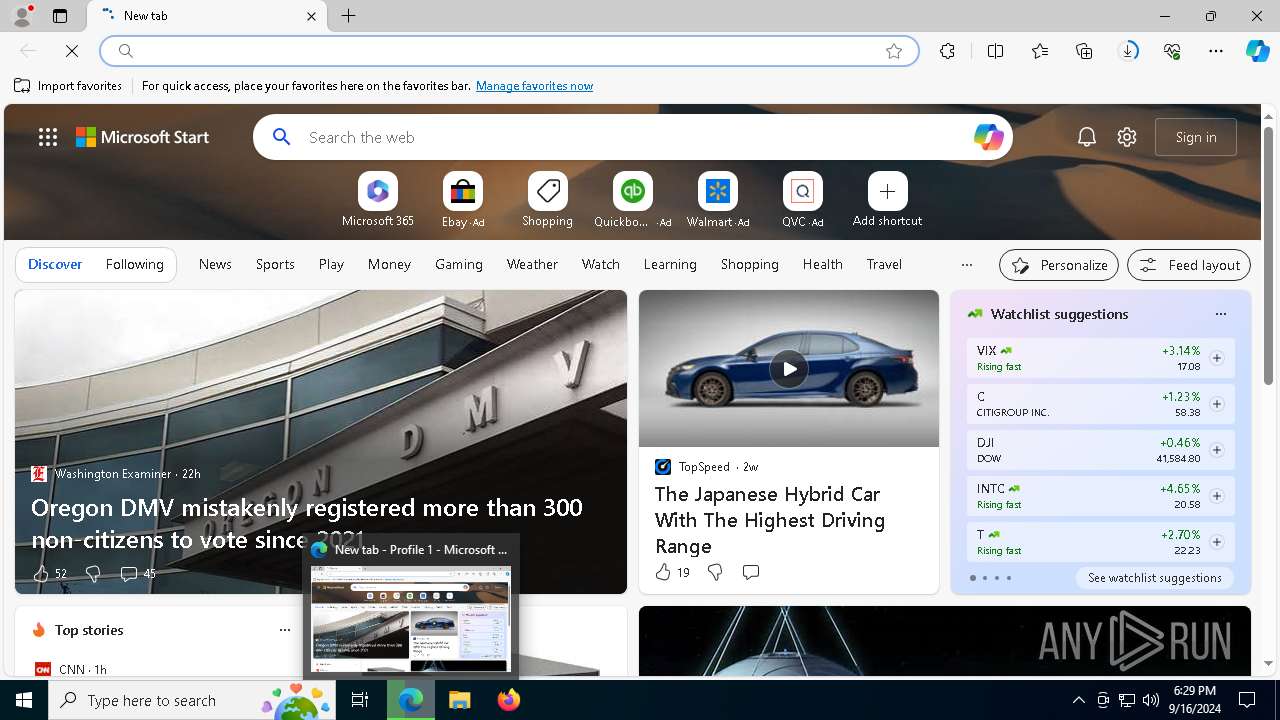Add VIX to watchlist

click(1216, 358)
